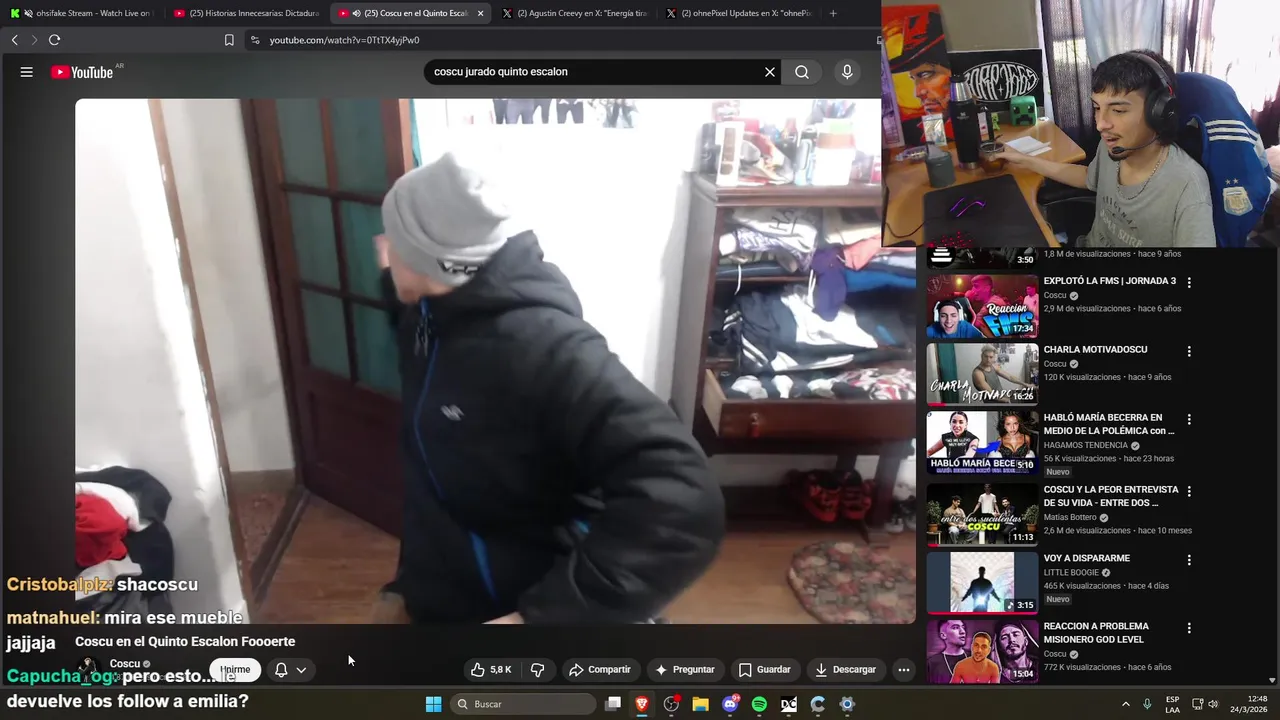Image resolution: width=1280 pixels, height=720 pixels.
Task: Open the ESP LAA language switcher
Action: (1172, 704)
